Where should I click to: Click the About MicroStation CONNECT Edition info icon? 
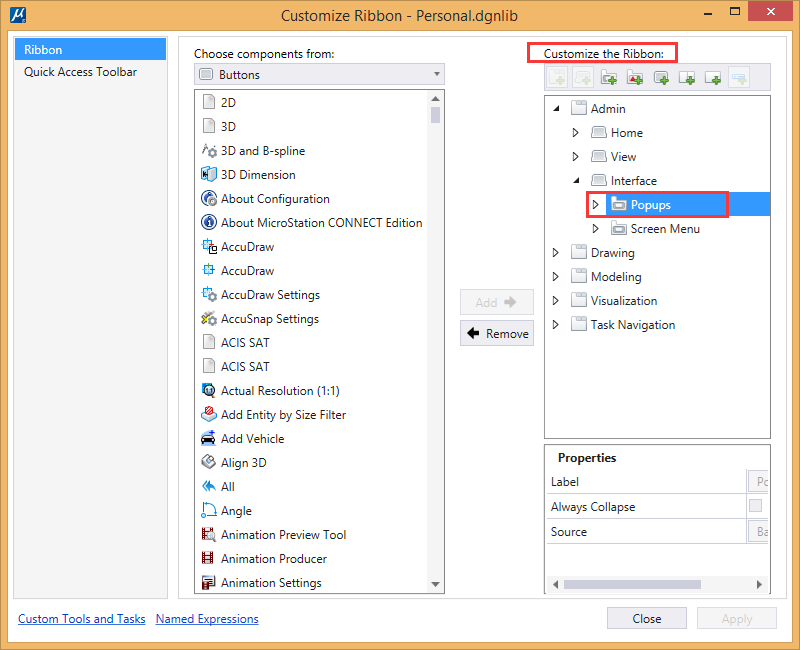(209, 222)
